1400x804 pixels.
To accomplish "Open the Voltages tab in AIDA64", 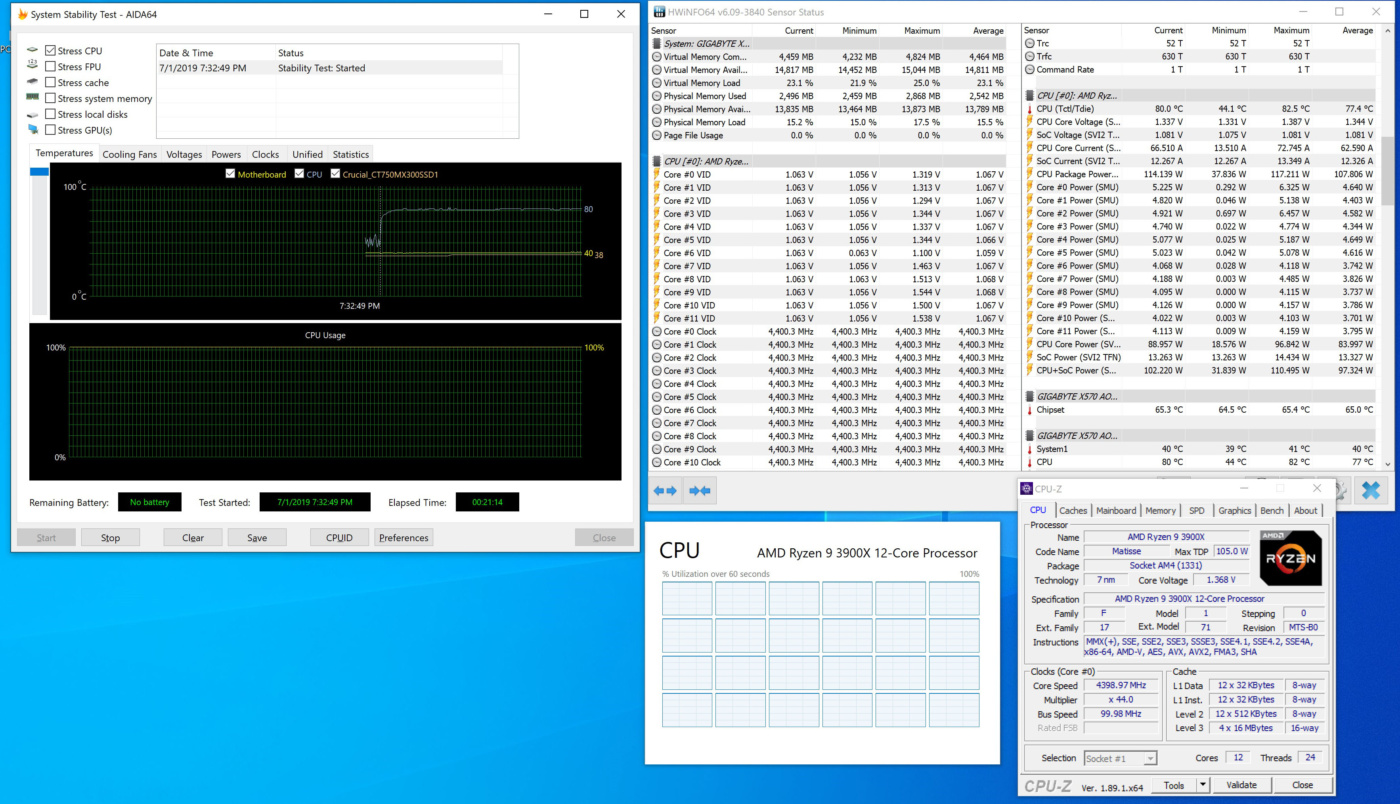I will click(x=184, y=155).
